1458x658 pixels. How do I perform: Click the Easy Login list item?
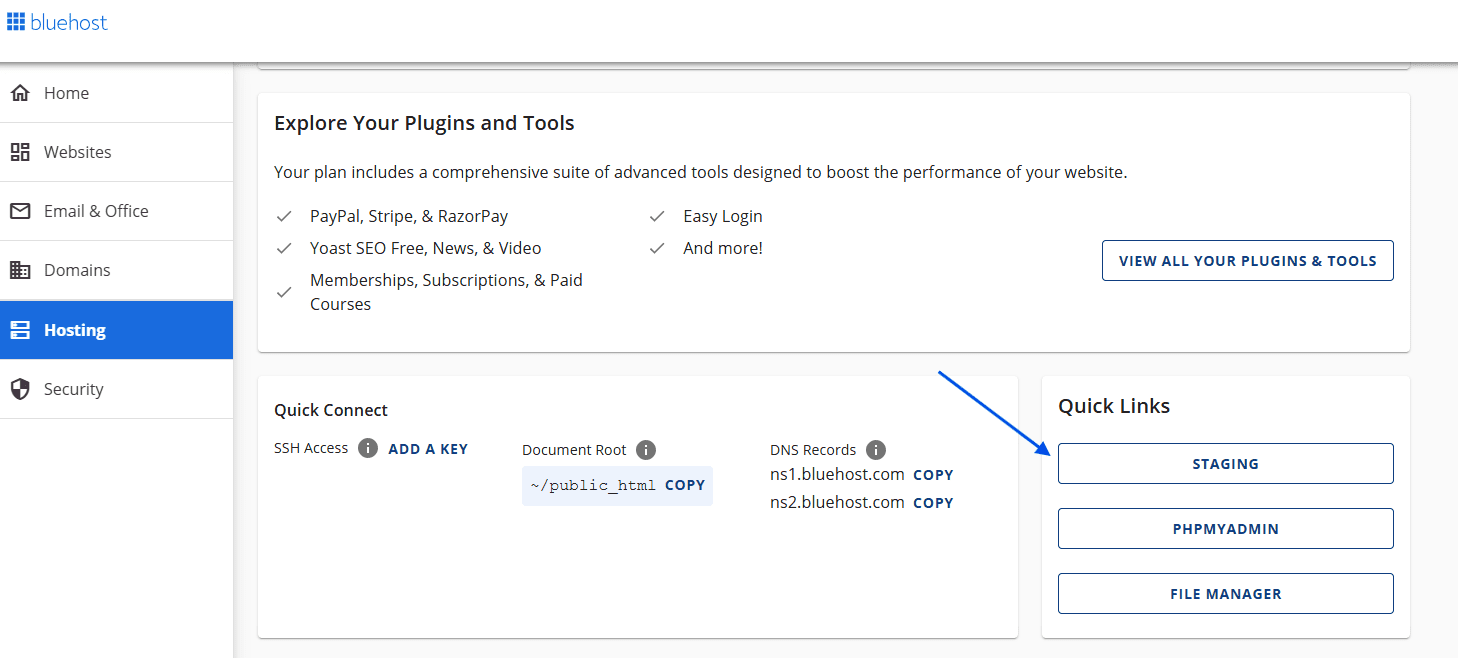[x=723, y=216]
